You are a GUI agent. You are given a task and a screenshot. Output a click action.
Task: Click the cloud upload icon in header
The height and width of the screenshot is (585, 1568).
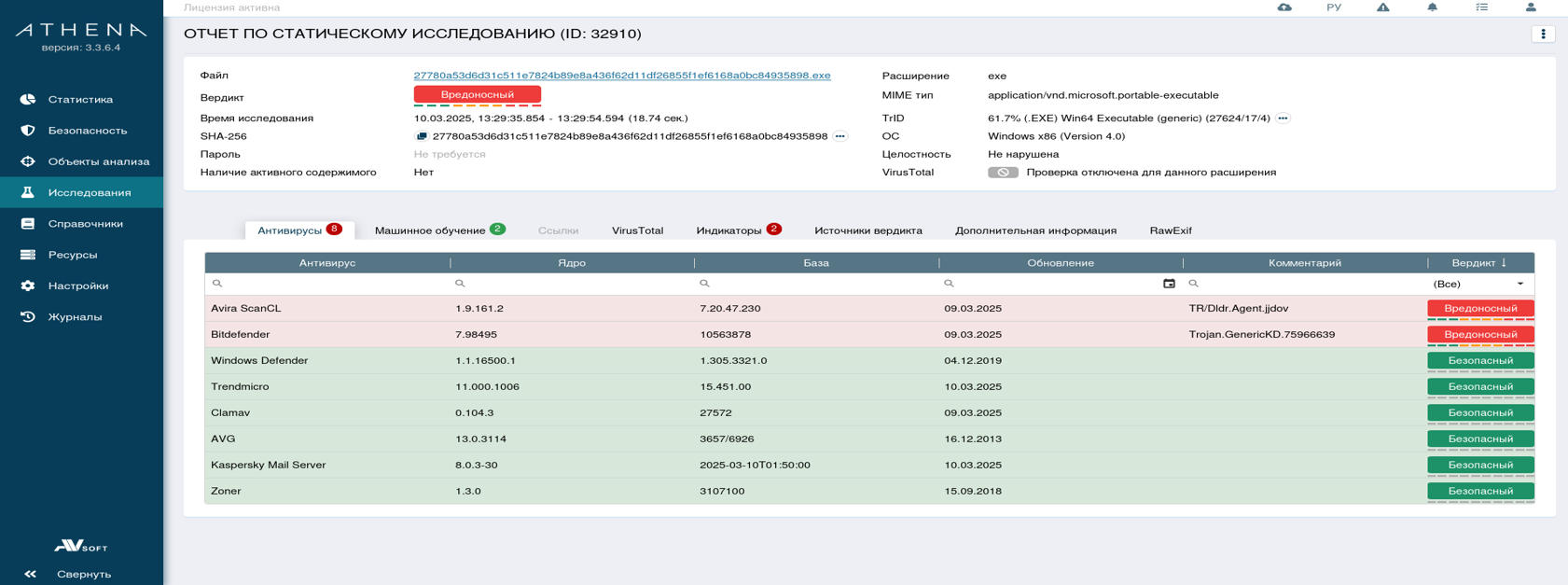point(1284,7)
